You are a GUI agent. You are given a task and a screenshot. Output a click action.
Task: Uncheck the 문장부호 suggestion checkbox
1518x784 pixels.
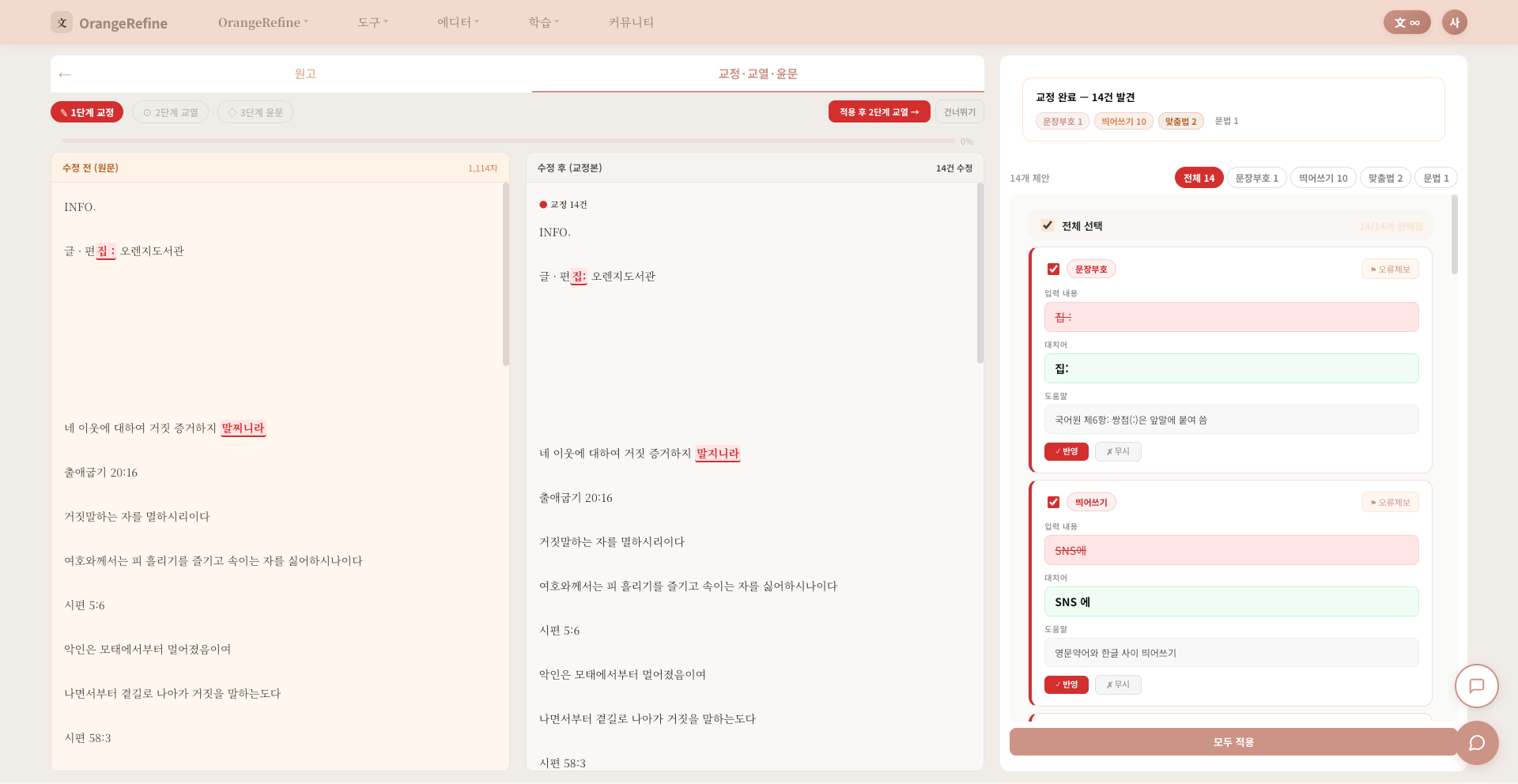click(1053, 269)
